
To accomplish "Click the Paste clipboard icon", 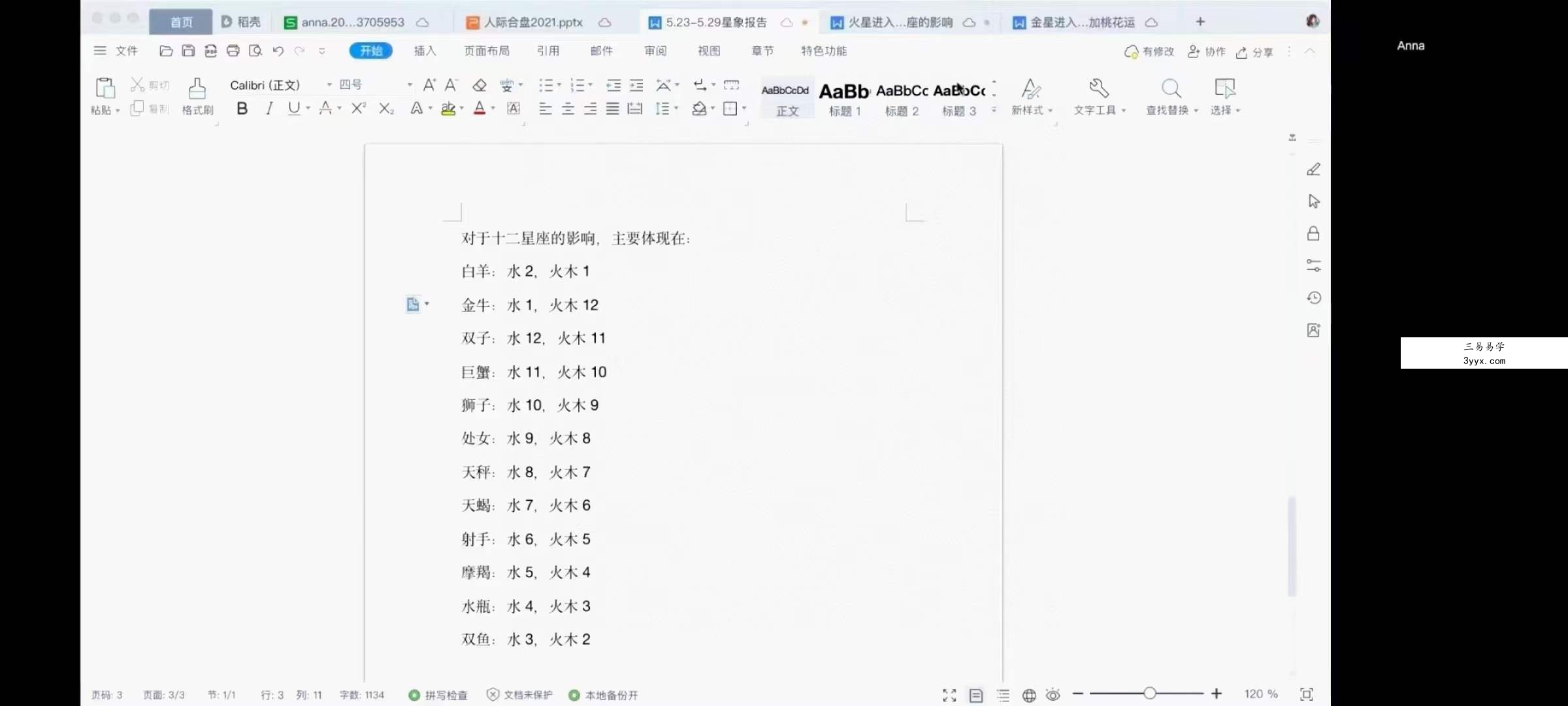I will coord(105,88).
